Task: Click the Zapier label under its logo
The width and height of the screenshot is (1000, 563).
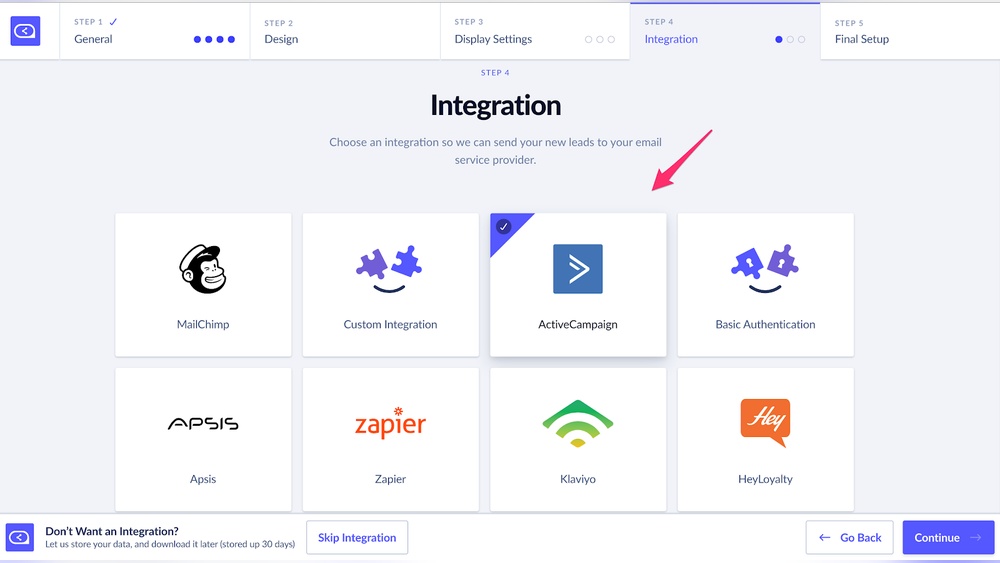Action: click(390, 479)
